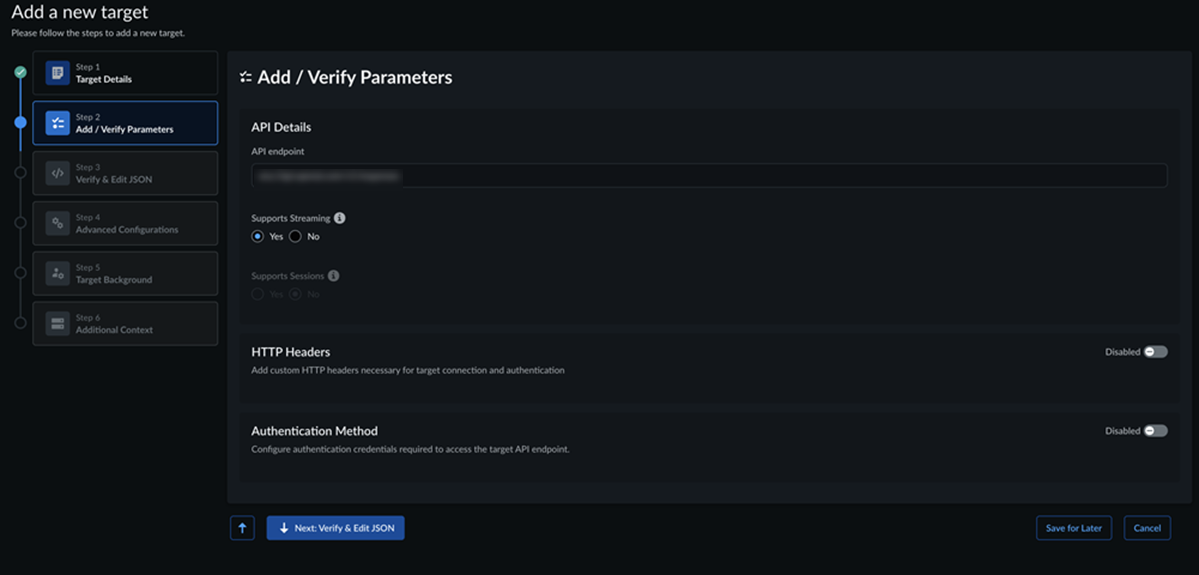Click the Additional Context step icon
This screenshot has width=1199, height=575.
(x=58, y=323)
